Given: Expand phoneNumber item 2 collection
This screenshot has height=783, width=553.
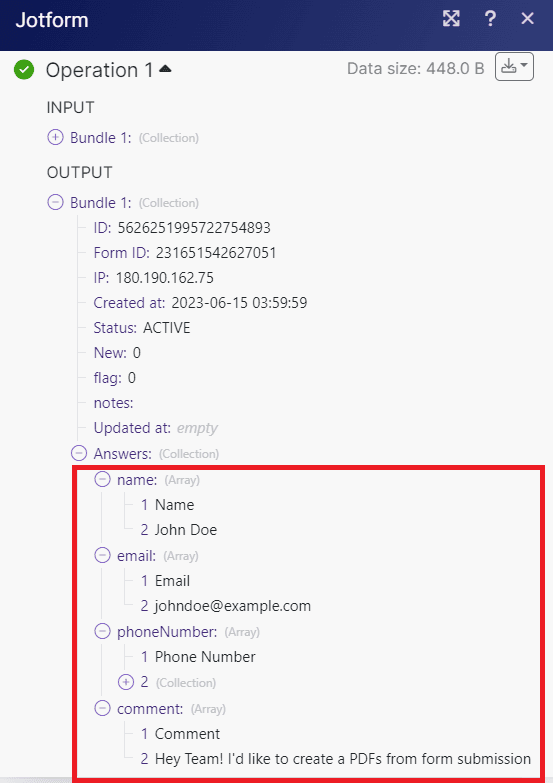Looking at the screenshot, I should (126, 682).
